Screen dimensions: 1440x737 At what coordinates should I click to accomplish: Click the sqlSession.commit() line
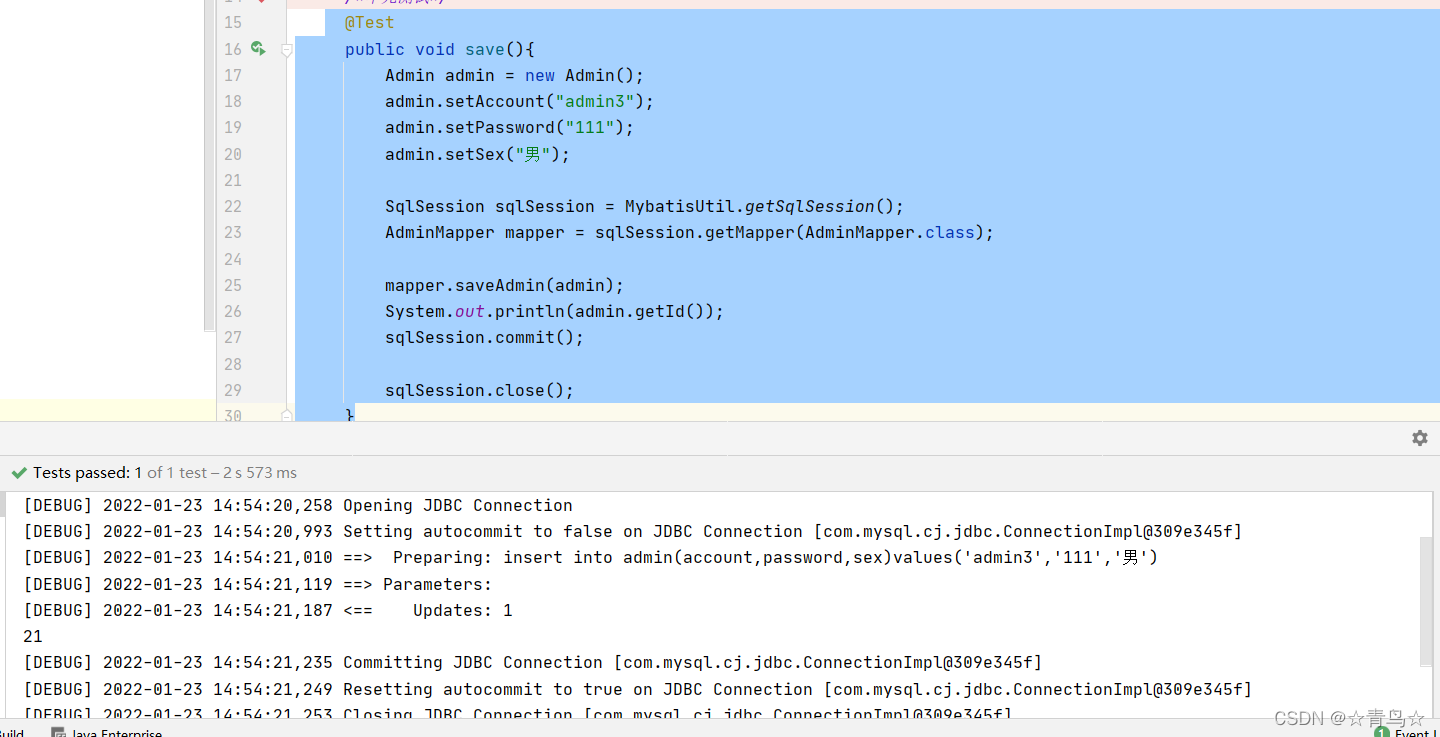click(x=485, y=337)
